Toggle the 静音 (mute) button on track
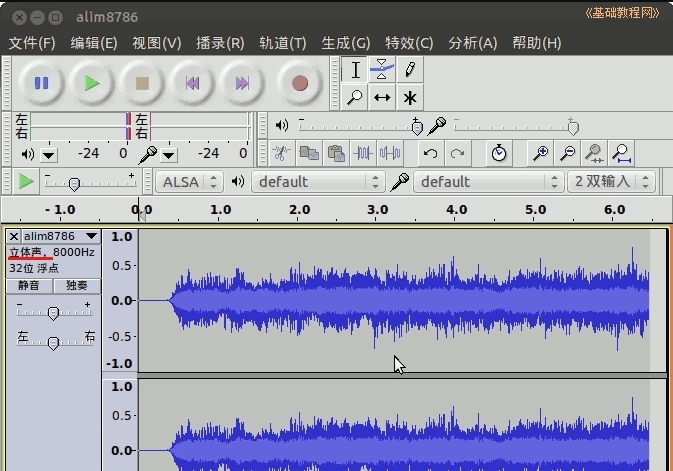The width and height of the screenshot is (673, 471). coord(29,285)
